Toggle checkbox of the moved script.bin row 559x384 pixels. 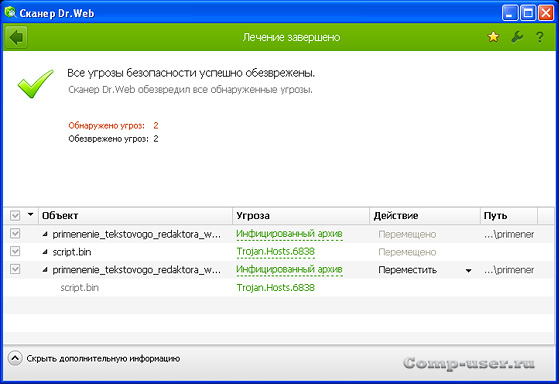(15, 252)
